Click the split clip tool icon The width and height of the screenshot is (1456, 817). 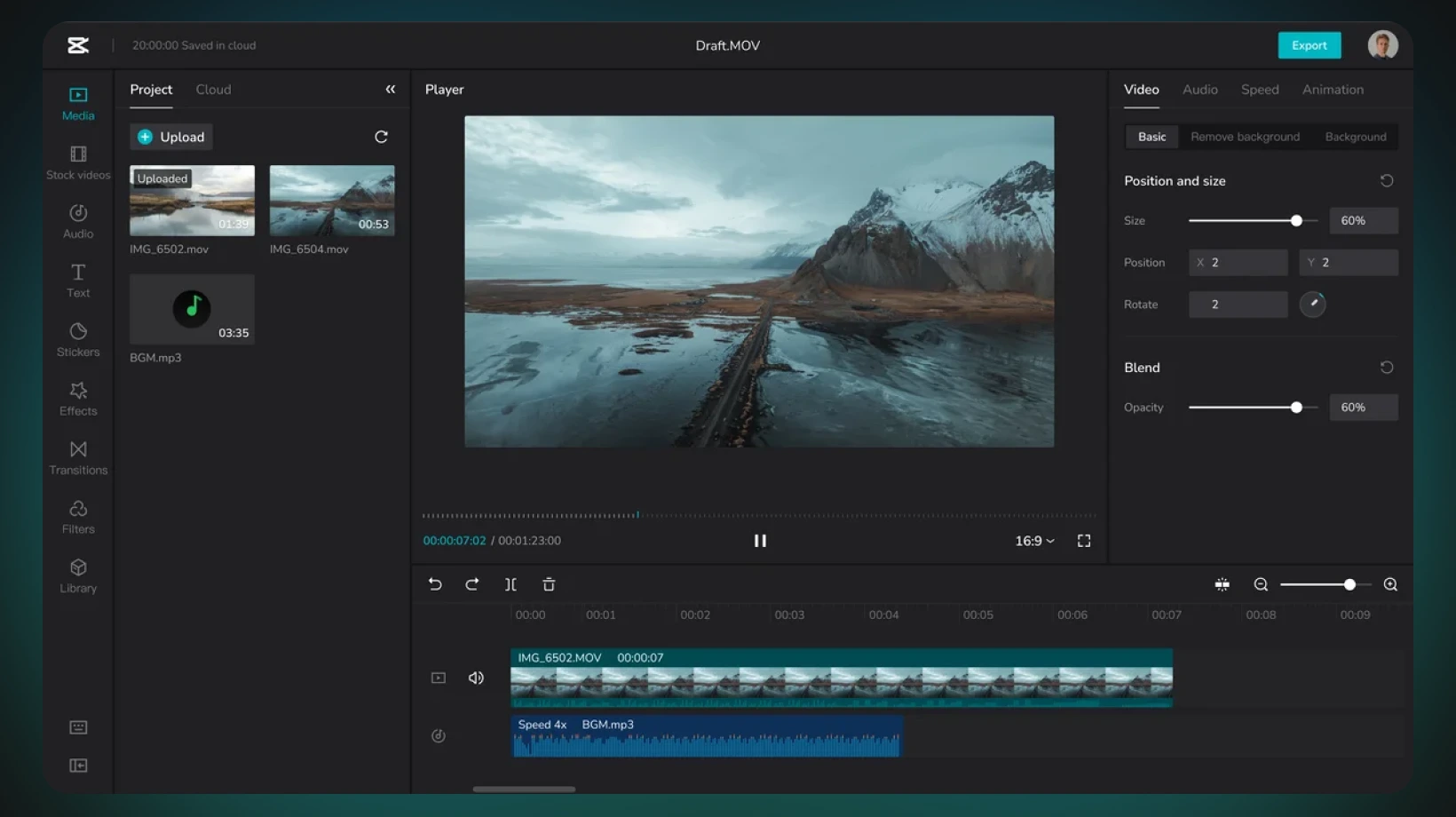510,584
